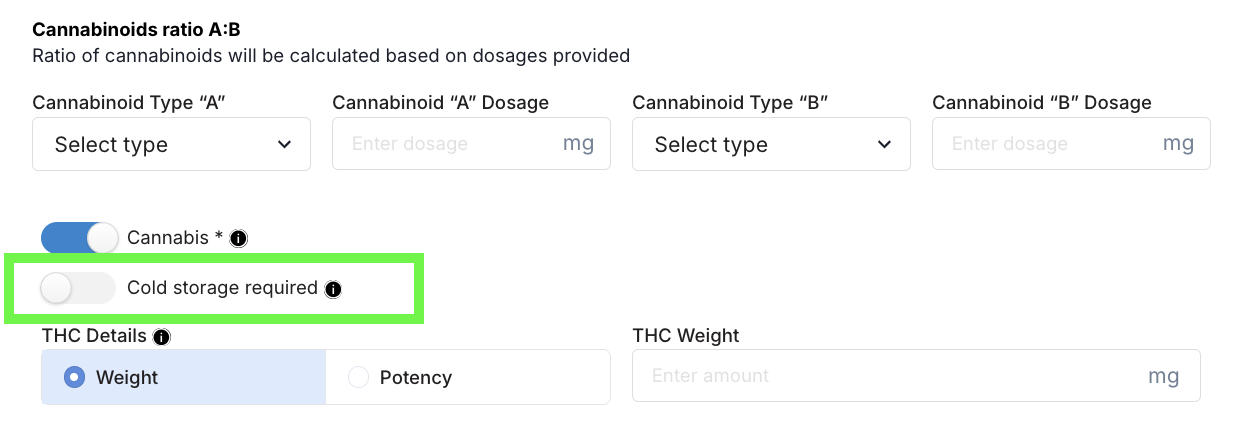Image resolution: width=1238 pixels, height=422 pixels.
Task: Click the THC Weight amount field
Action: (x=890, y=376)
